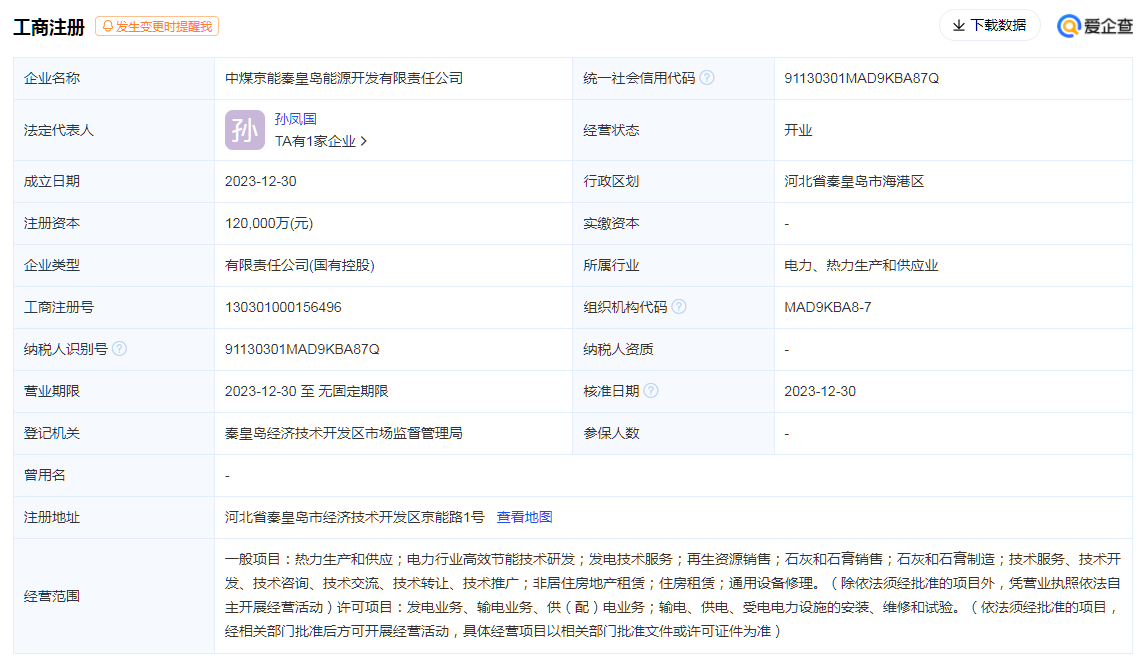Click the 实缴资本 label cell

[x=673, y=224]
